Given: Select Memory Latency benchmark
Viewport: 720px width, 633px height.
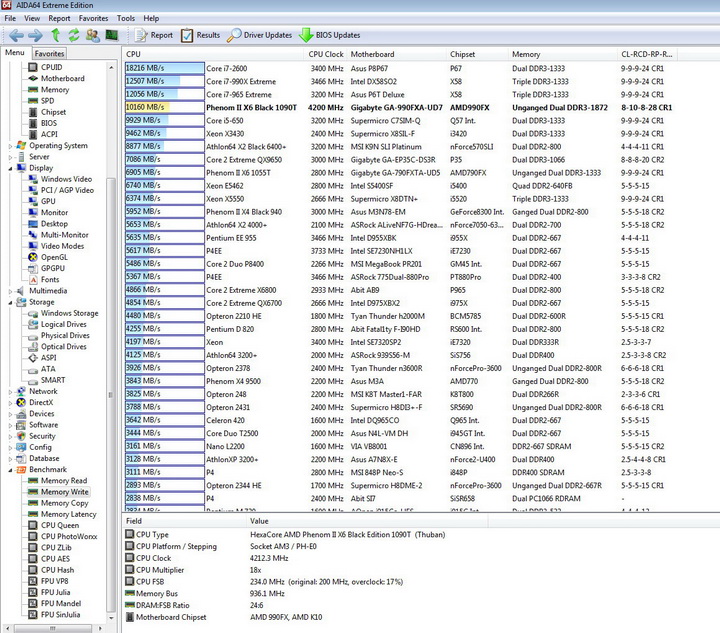Looking at the screenshot, I should tap(68, 514).
